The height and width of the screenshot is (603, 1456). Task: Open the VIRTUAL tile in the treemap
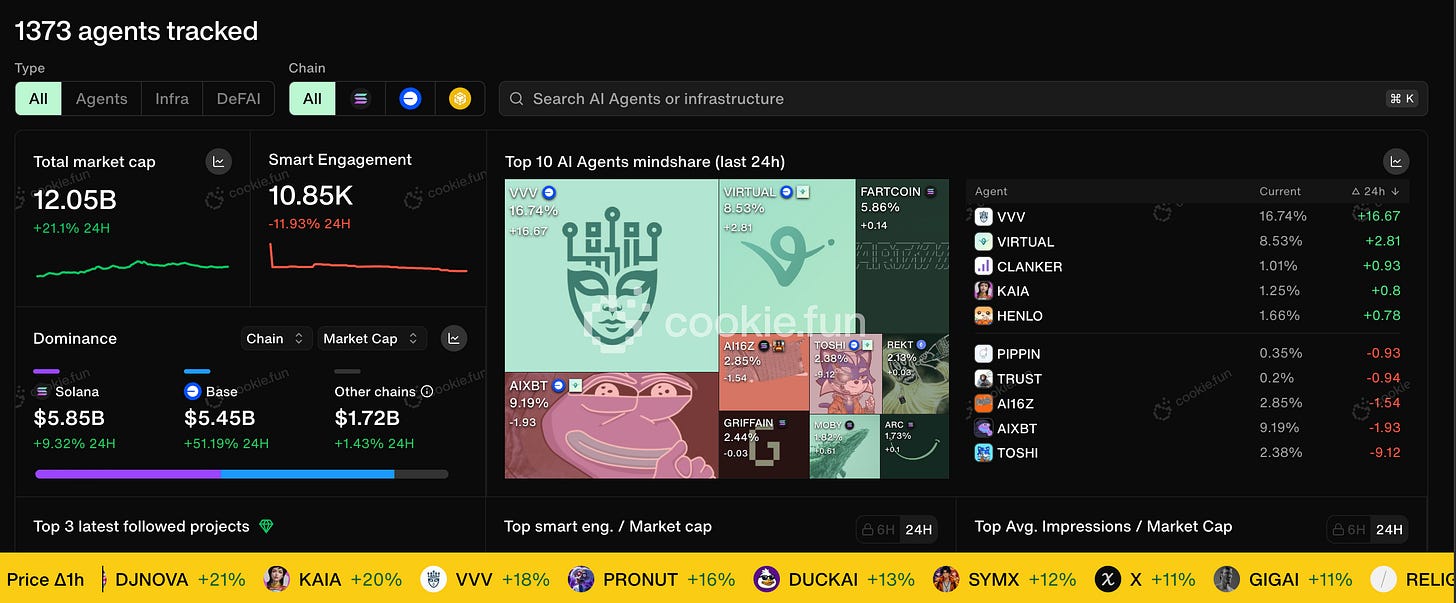point(787,256)
